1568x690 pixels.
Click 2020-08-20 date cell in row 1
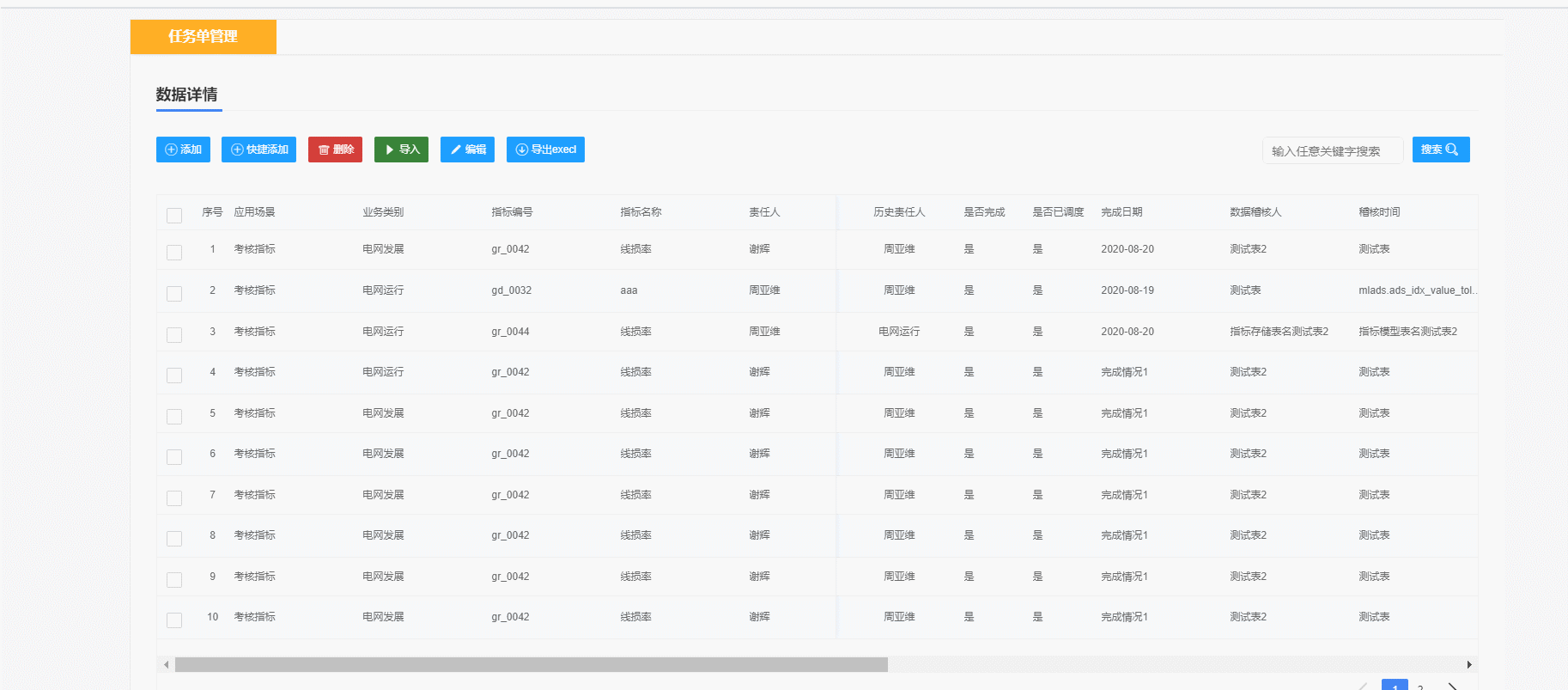point(1127,249)
